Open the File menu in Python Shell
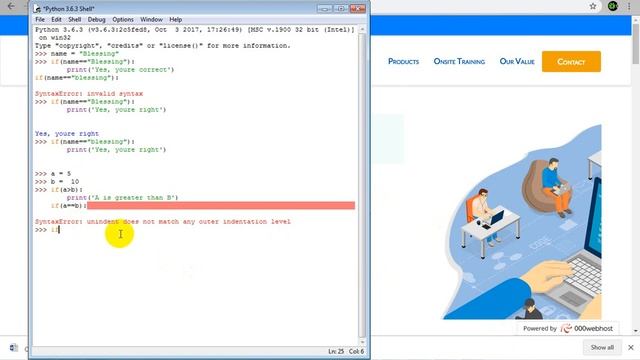640x360 pixels. (x=40, y=20)
